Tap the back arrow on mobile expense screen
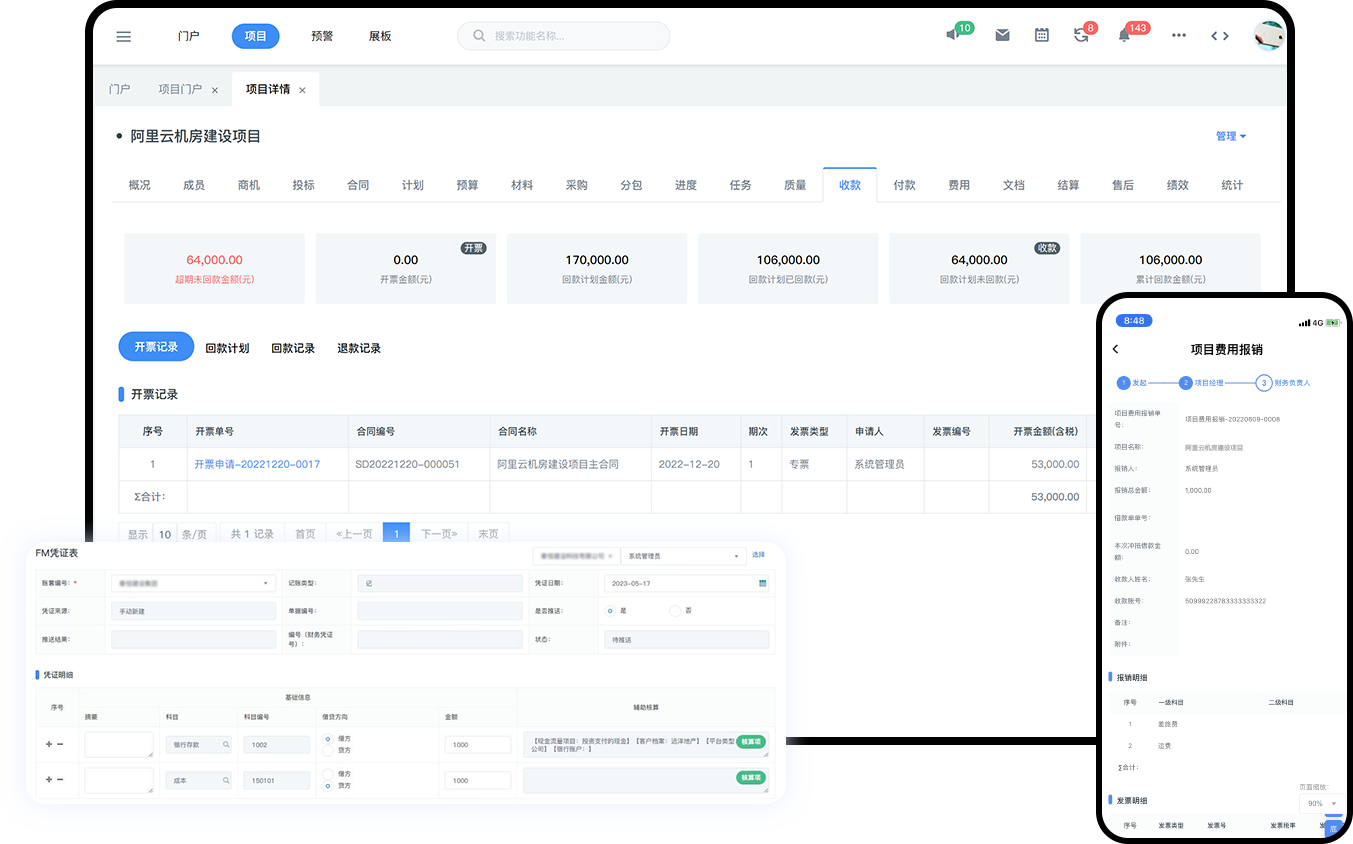The height and width of the screenshot is (844, 1353). (1116, 349)
